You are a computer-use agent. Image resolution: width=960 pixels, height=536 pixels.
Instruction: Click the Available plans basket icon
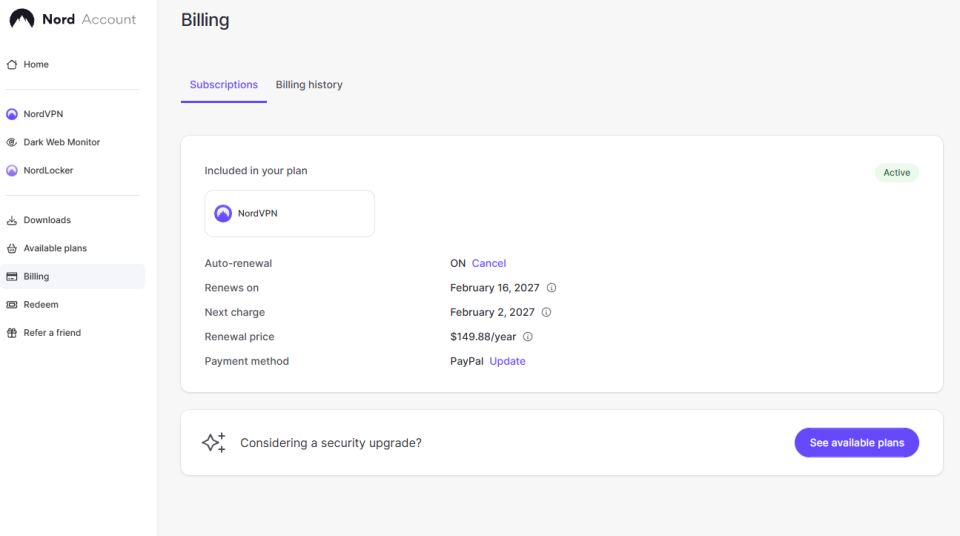[x=12, y=248]
